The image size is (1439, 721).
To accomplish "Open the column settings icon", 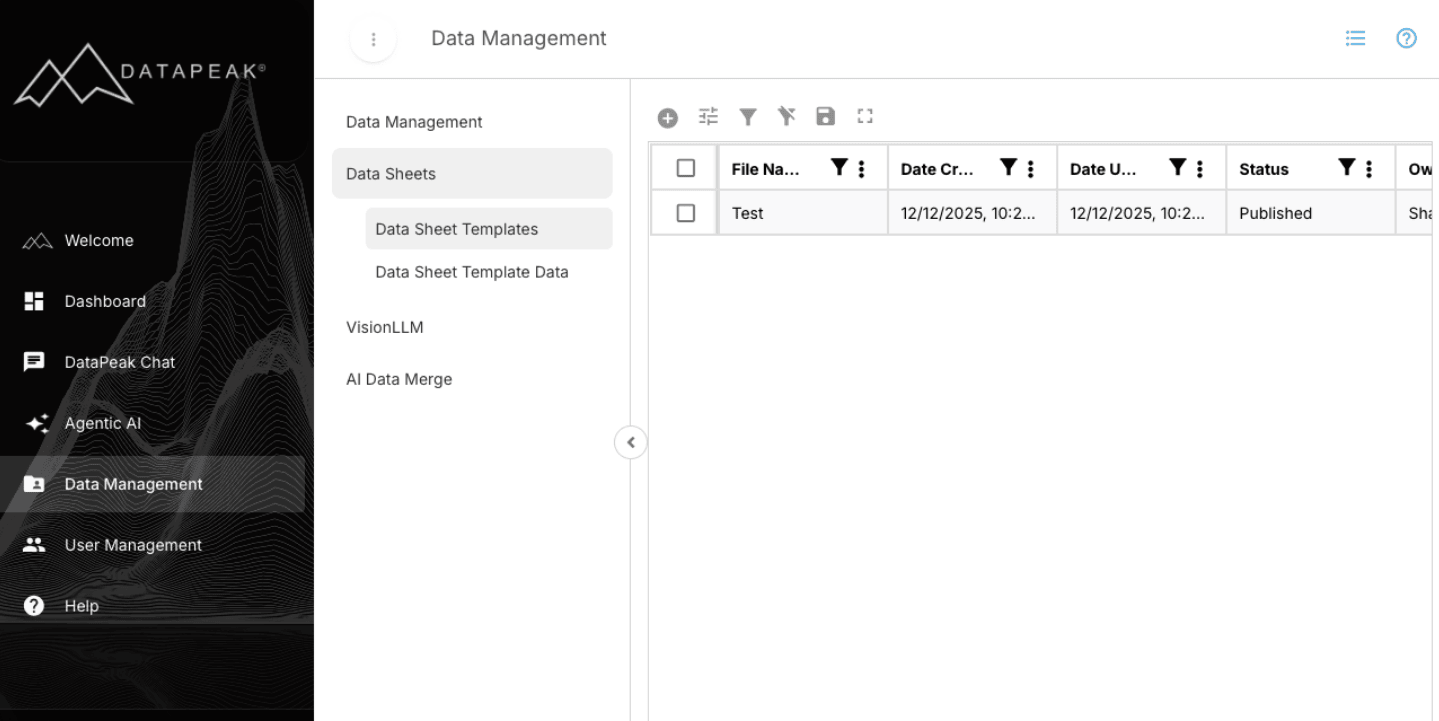I will pyautogui.click(x=708, y=117).
